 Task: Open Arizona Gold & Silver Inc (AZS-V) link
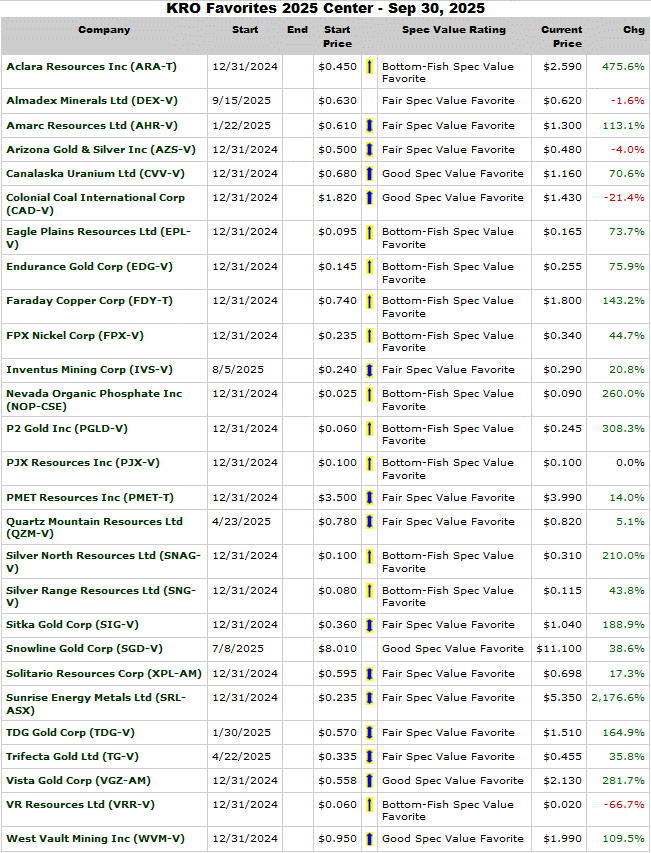(101, 150)
